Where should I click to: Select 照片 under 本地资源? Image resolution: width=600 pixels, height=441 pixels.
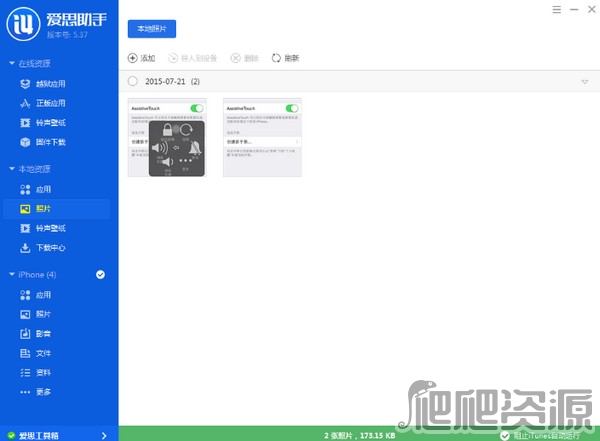(x=57, y=209)
